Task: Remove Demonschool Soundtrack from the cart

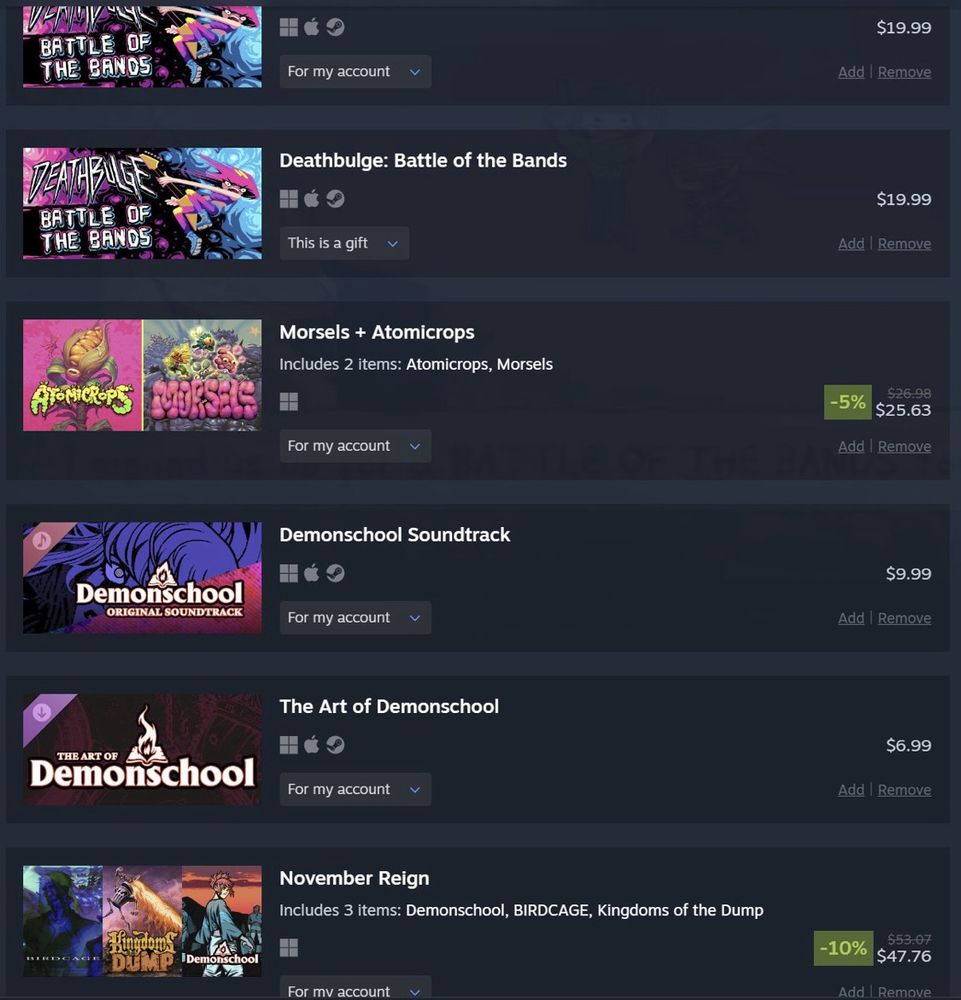Action: pyautogui.click(x=904, y=618)
